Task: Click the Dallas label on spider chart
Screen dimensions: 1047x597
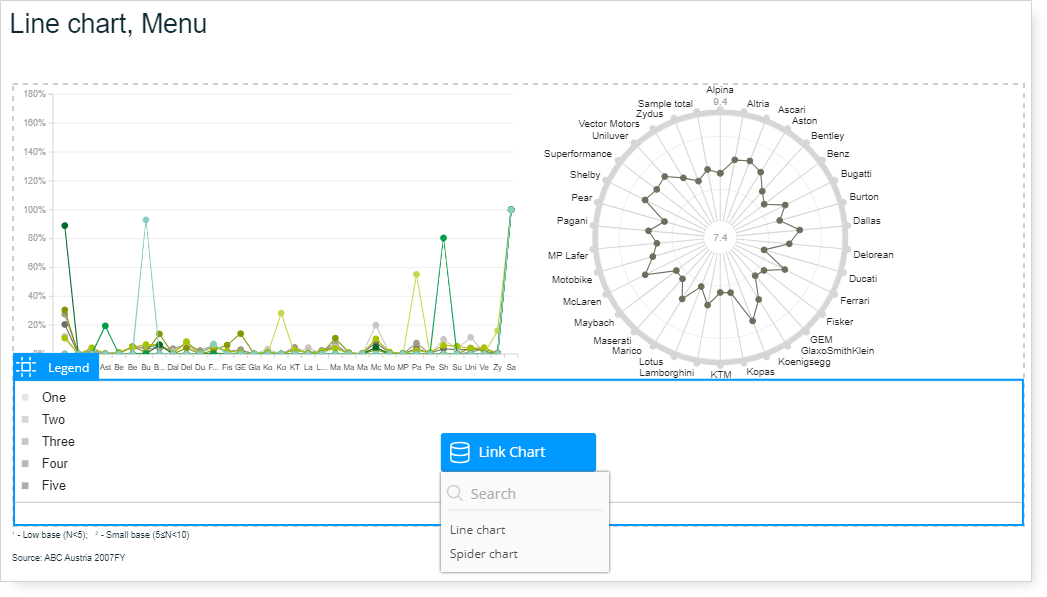Action: [867, 220]
